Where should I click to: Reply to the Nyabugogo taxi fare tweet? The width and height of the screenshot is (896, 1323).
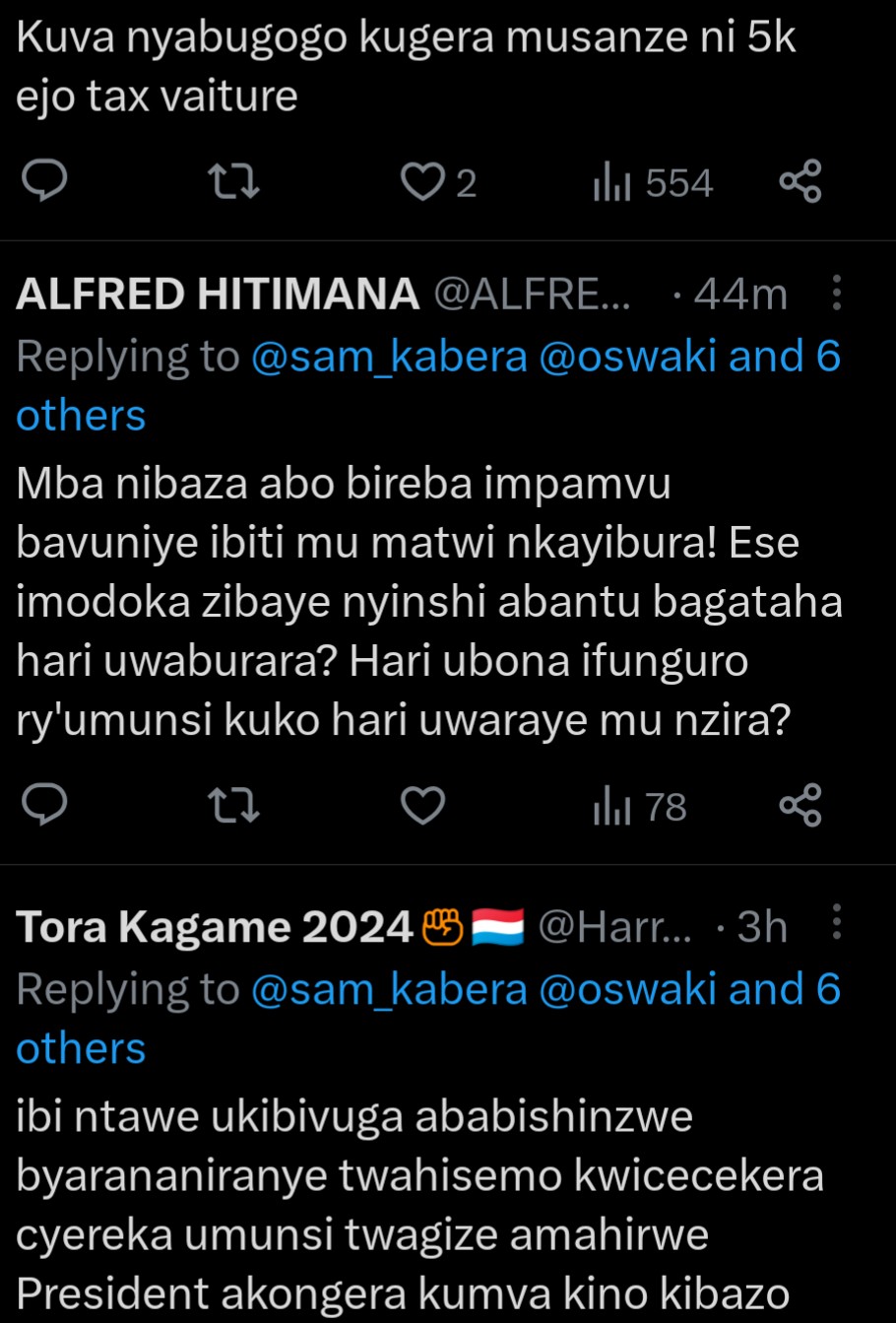tap(44, 182)
